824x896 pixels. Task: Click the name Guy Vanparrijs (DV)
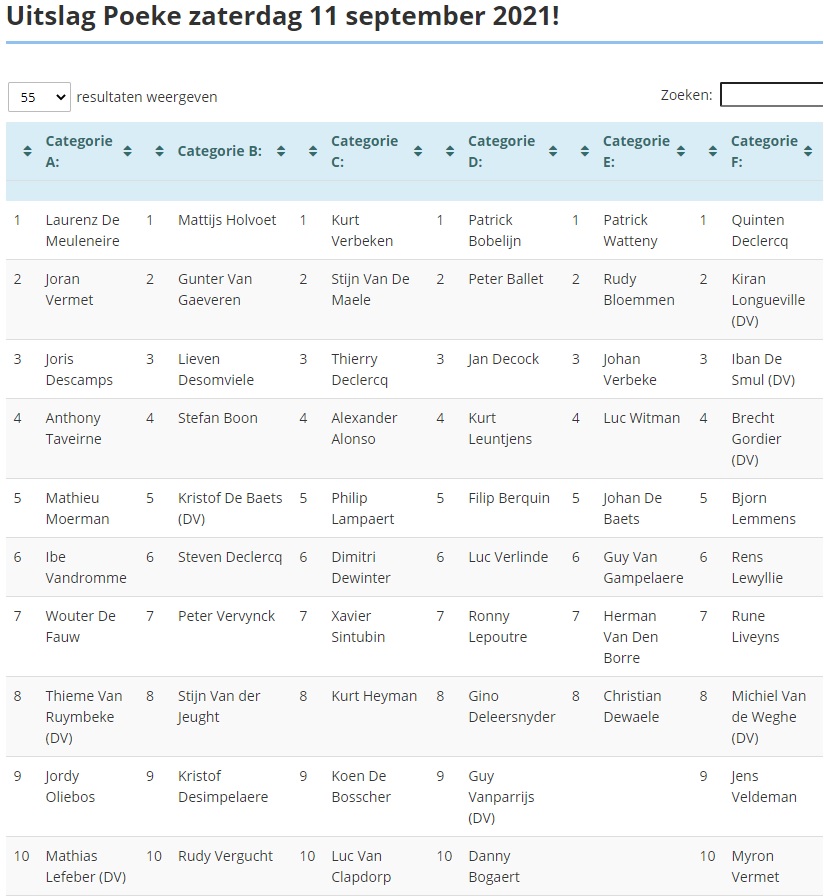(x=501, y=797)
